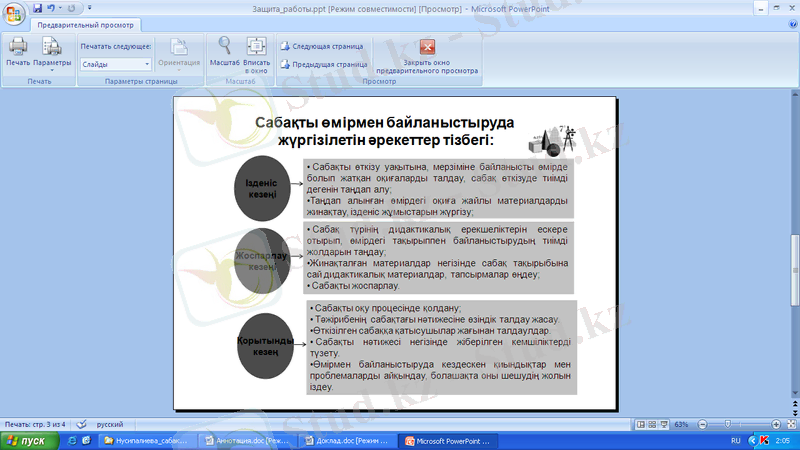The image size is (800, 450).
Task: Click the Undo arrow in quick access toolbar
Action: click(51, 7)
